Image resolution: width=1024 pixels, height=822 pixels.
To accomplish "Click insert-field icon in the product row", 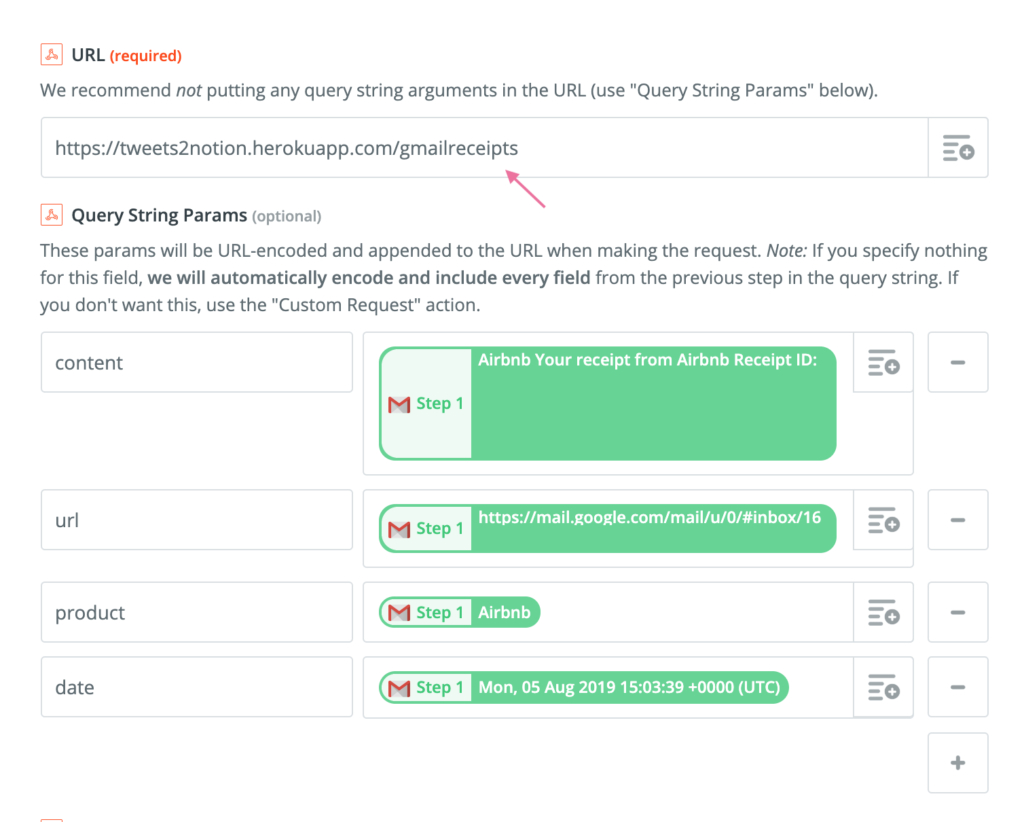I will (x=883, y=612).
